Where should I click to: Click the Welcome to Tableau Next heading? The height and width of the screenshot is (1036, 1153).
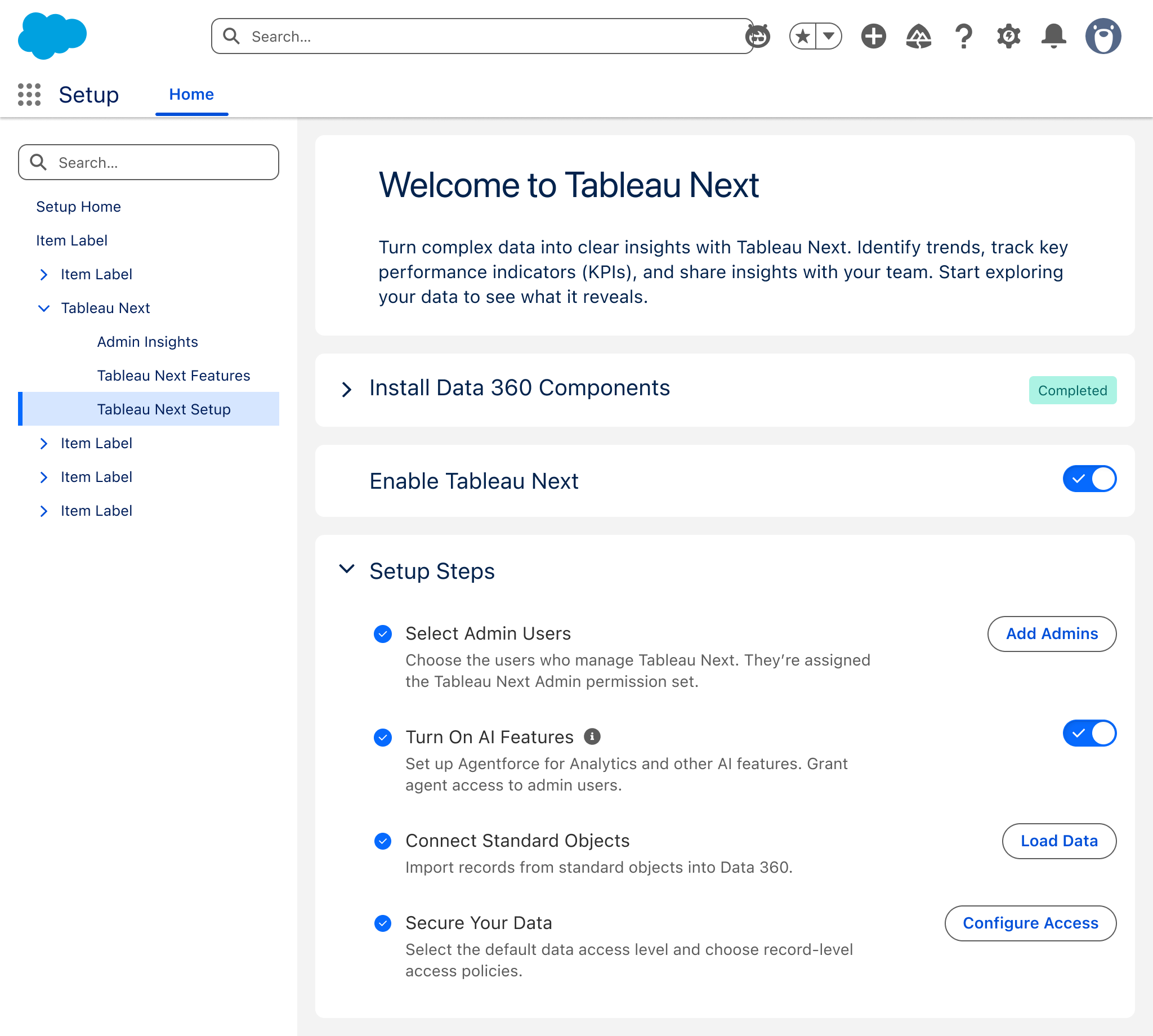569,185
